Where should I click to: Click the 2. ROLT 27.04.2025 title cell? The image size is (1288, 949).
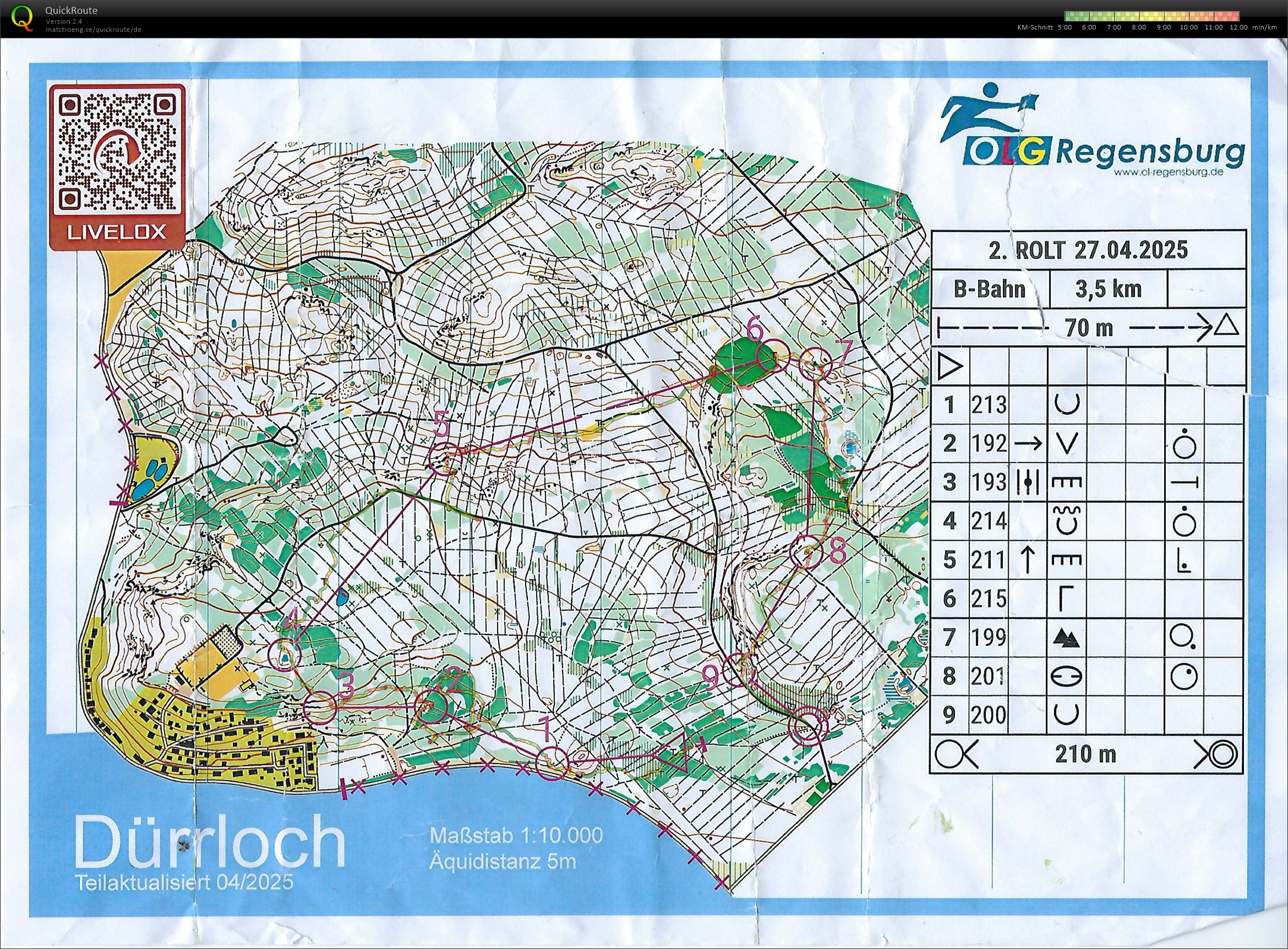(1088, 250)
